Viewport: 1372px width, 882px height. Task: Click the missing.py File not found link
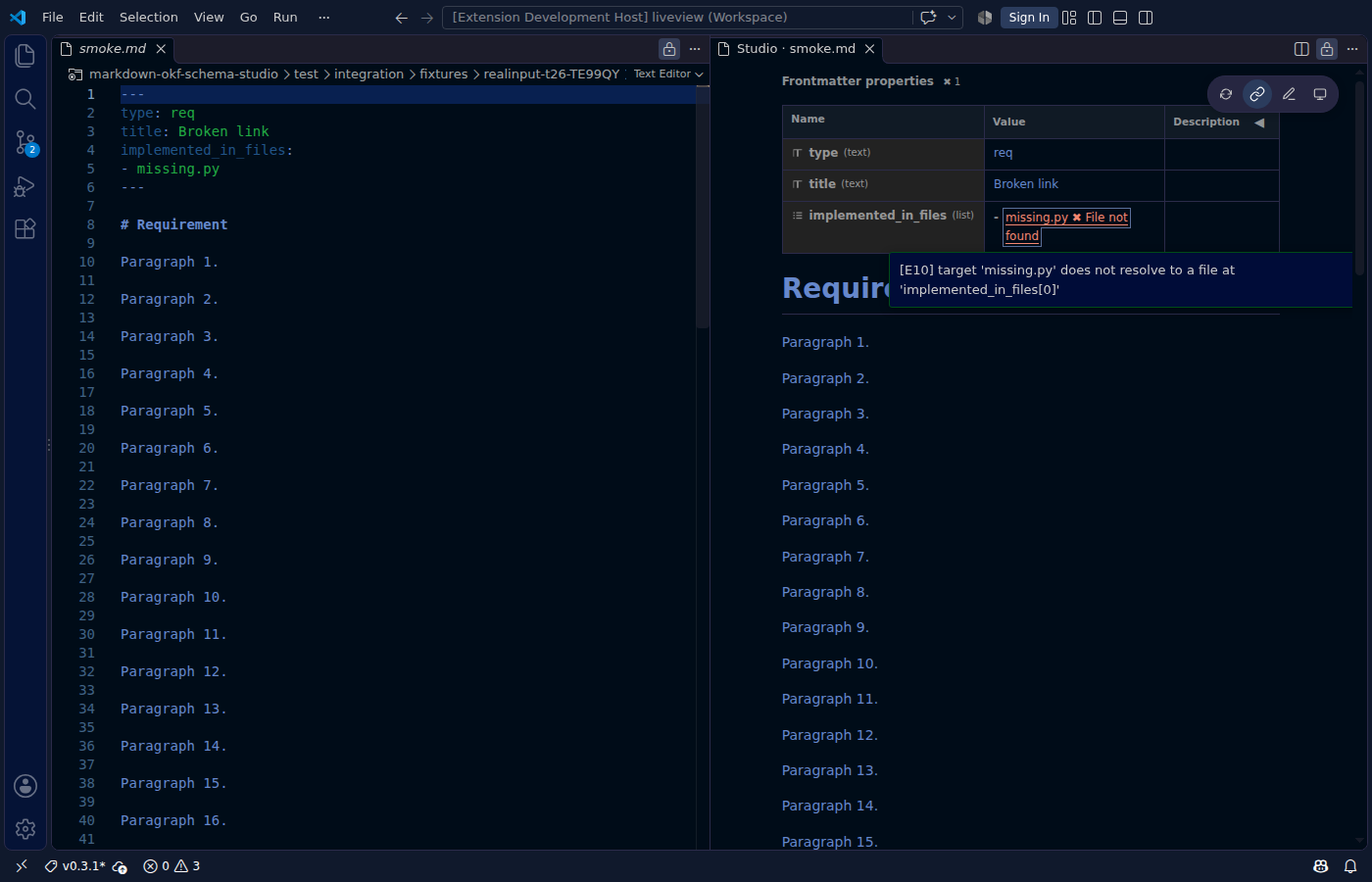[x=1066, y=226]
